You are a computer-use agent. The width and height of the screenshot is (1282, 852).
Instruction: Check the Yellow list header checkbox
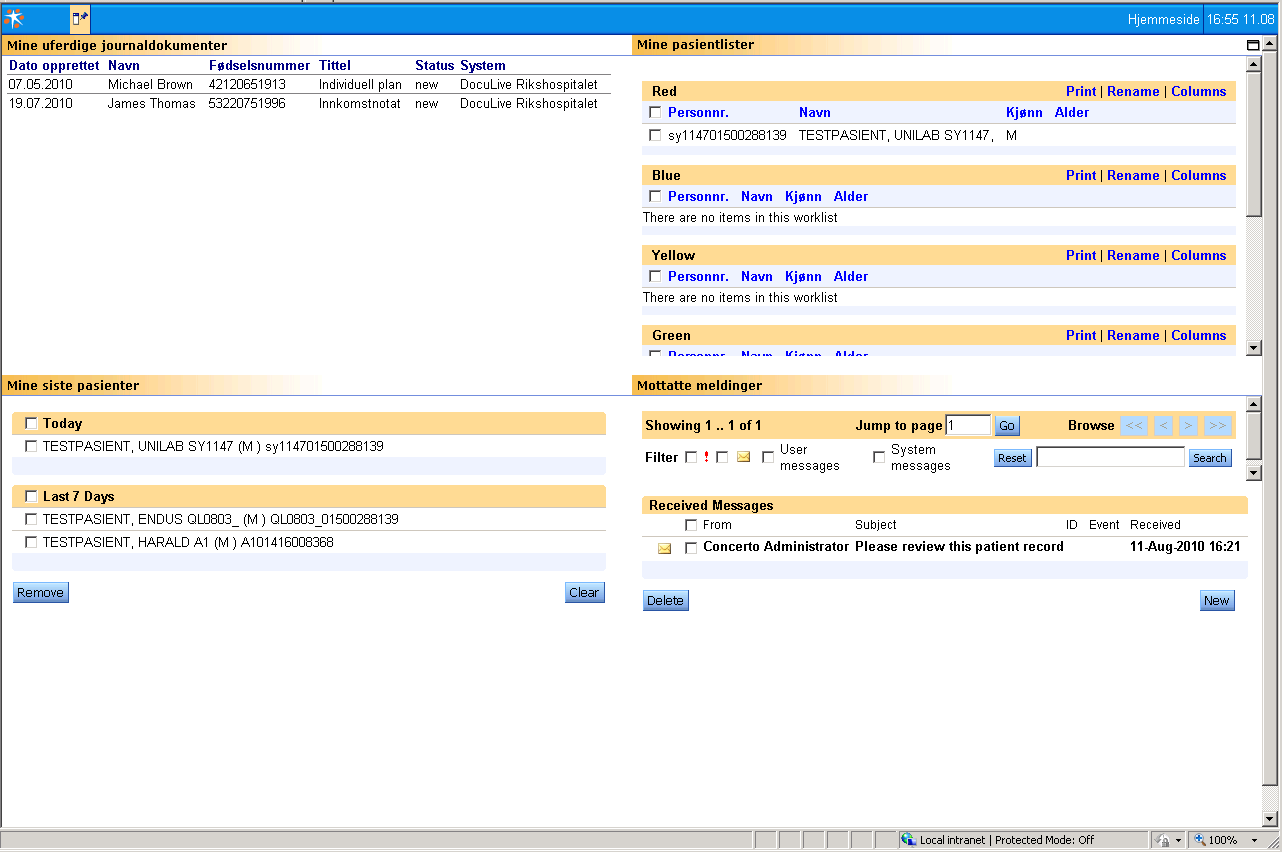(655, 276)
